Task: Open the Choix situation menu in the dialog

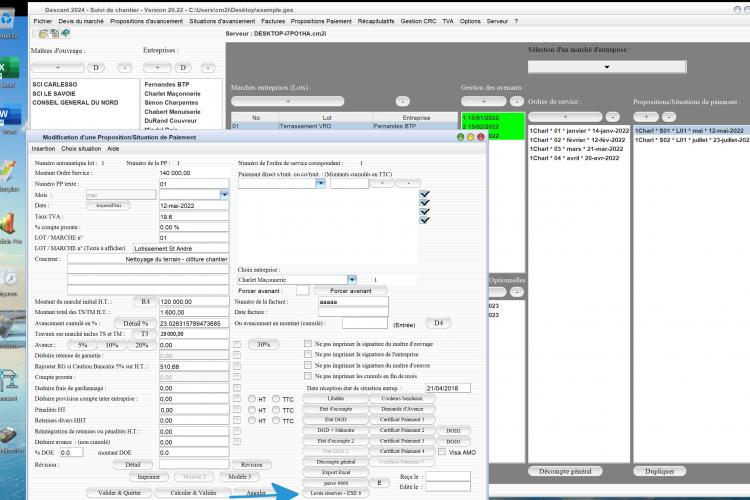Action: point(81,149)
